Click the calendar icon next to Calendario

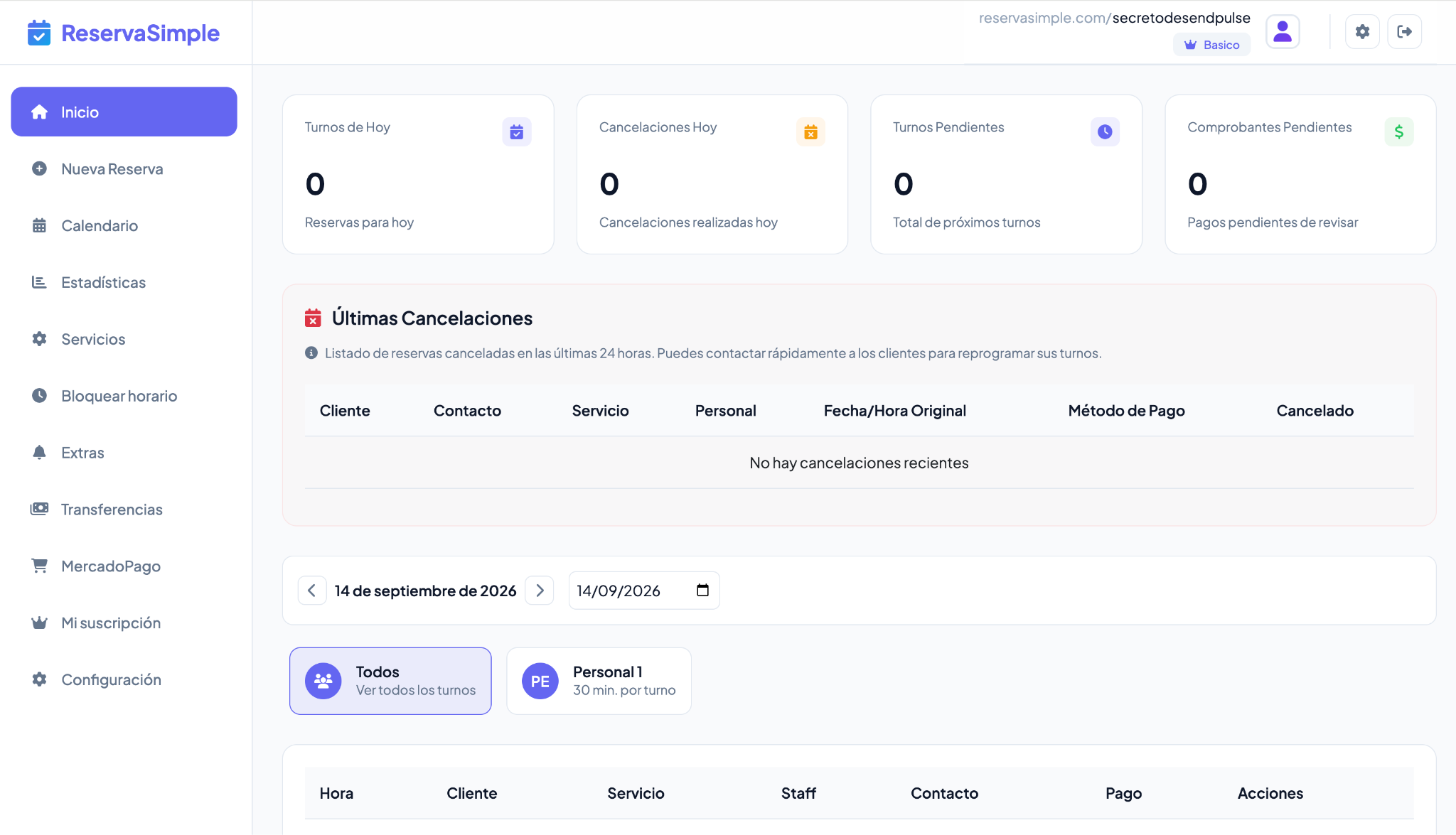point(40,225)
